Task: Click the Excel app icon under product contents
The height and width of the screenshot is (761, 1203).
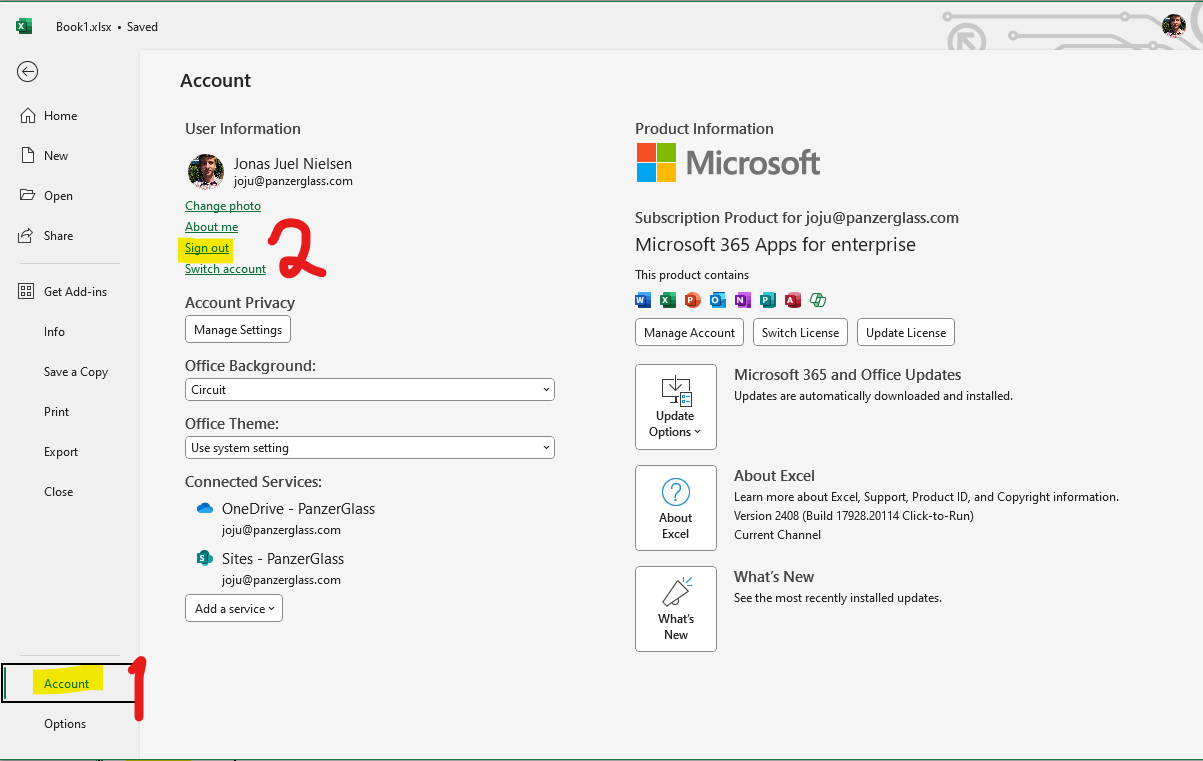Action: (668, 300)
